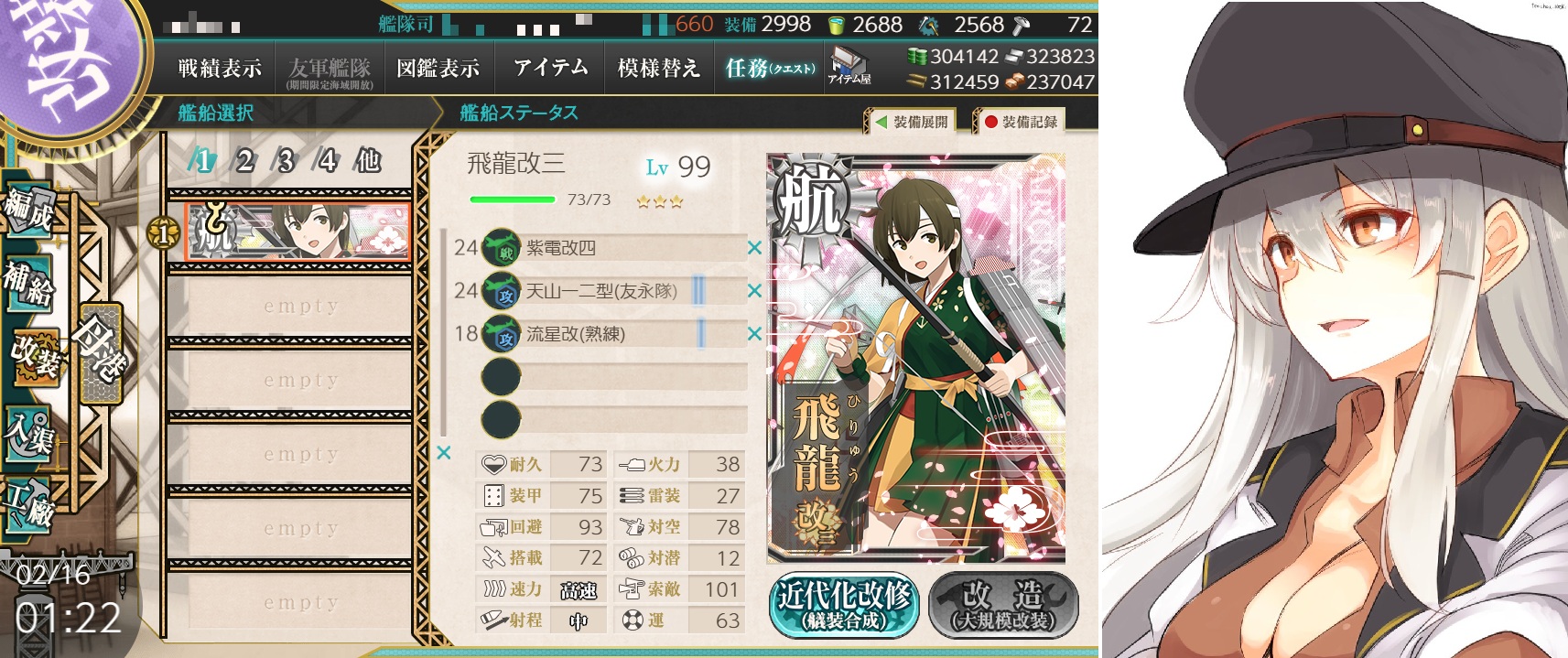1568x658 pixels.
Task: Open the 編成 fleet composition side icon
Action: coord(29,212)
